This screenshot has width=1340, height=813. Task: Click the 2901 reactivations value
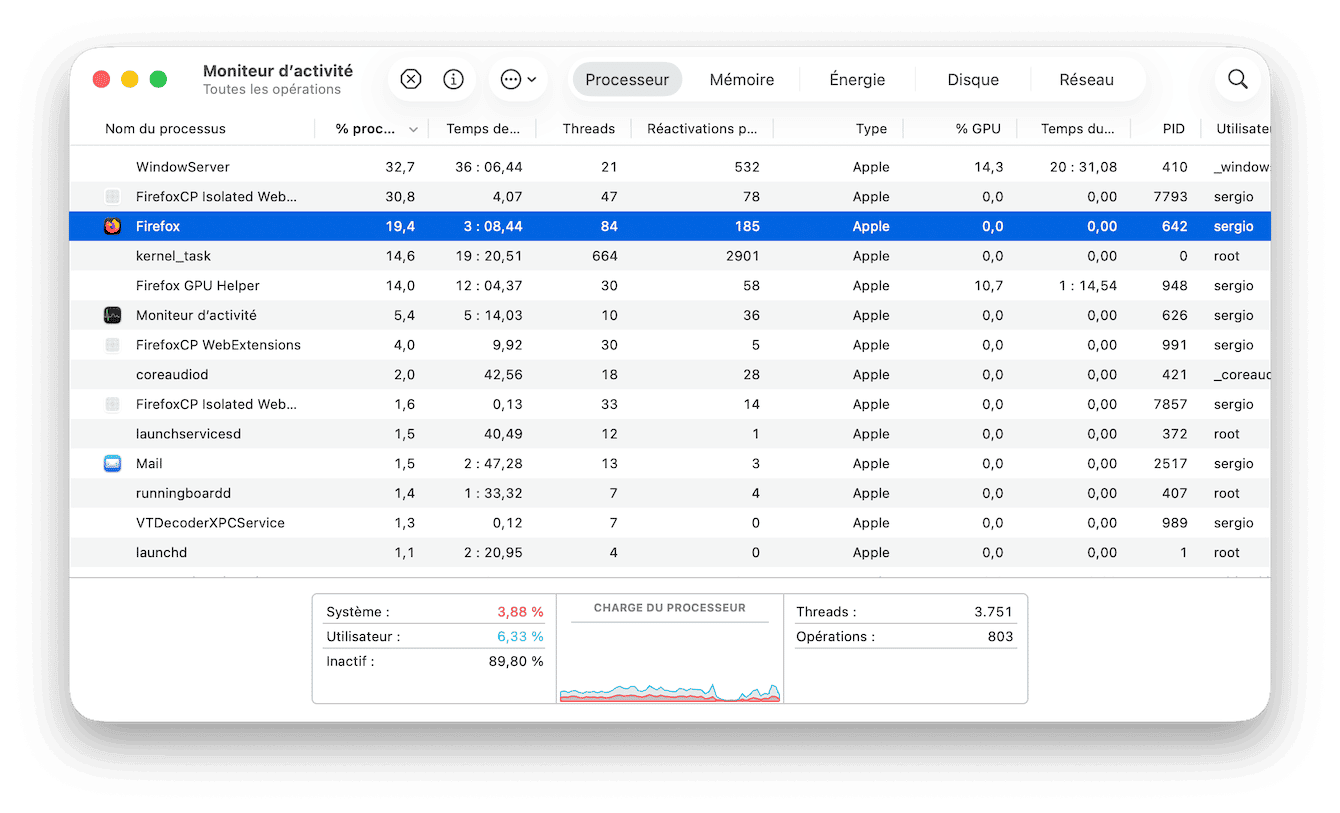(x=741, y=256)
